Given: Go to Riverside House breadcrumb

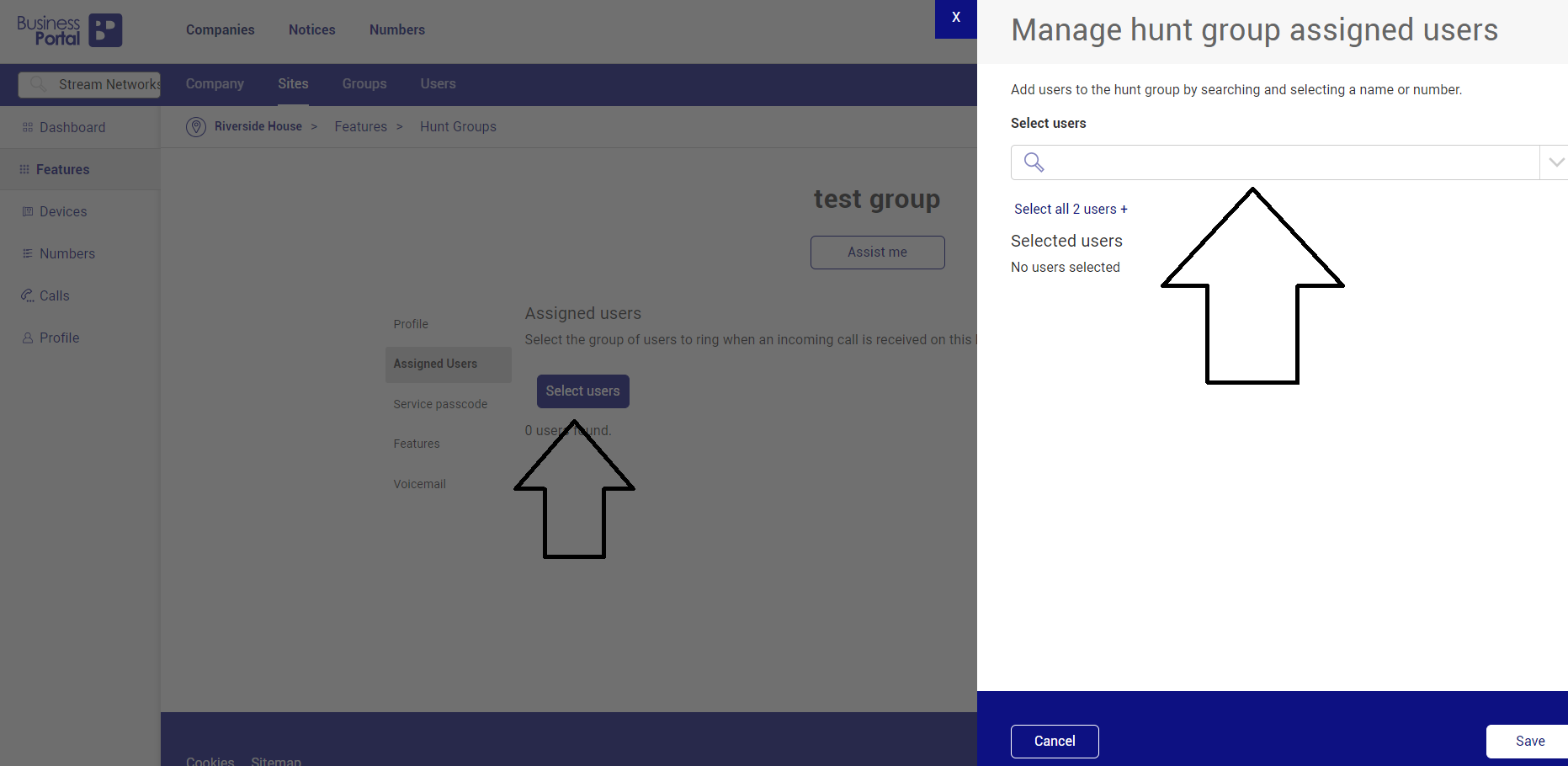Looking at the screenshot, I should (258, 126).
